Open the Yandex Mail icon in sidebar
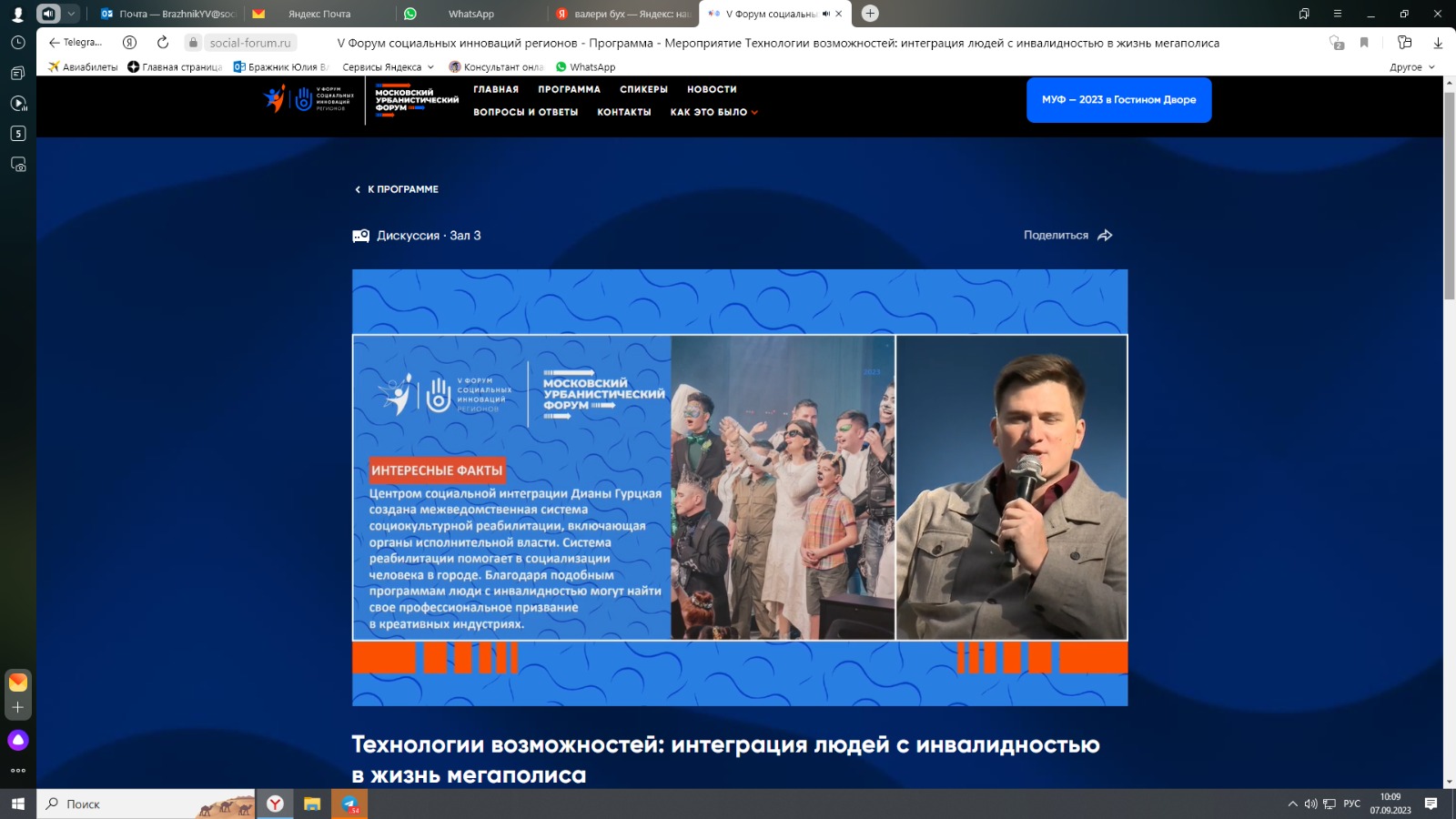This screenshot has width=1456, height=819. click(x=18, y=682)
